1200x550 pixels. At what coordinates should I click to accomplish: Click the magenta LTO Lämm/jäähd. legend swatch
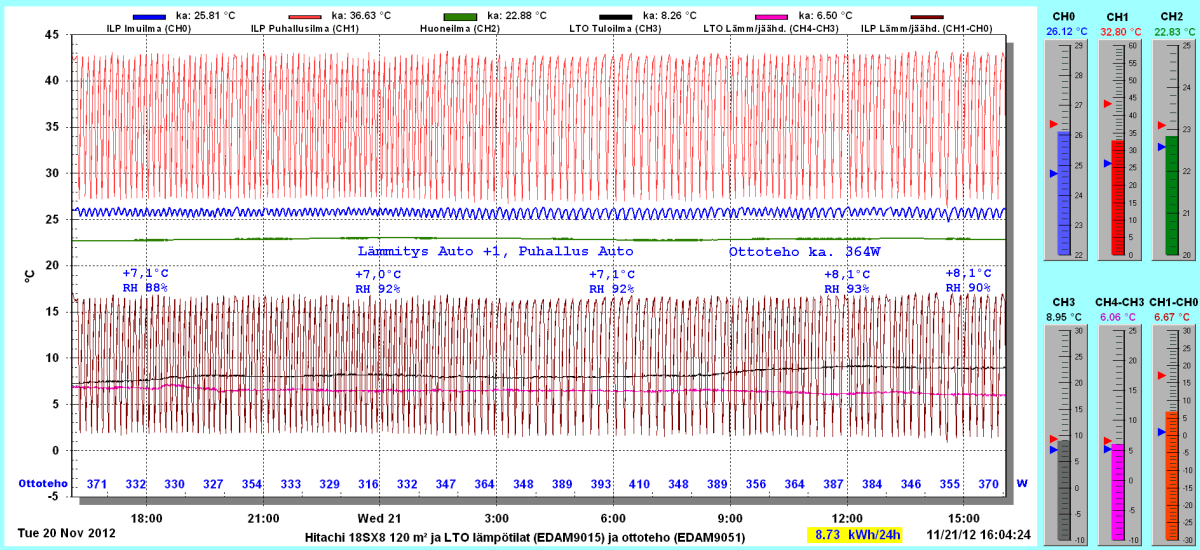773,16
